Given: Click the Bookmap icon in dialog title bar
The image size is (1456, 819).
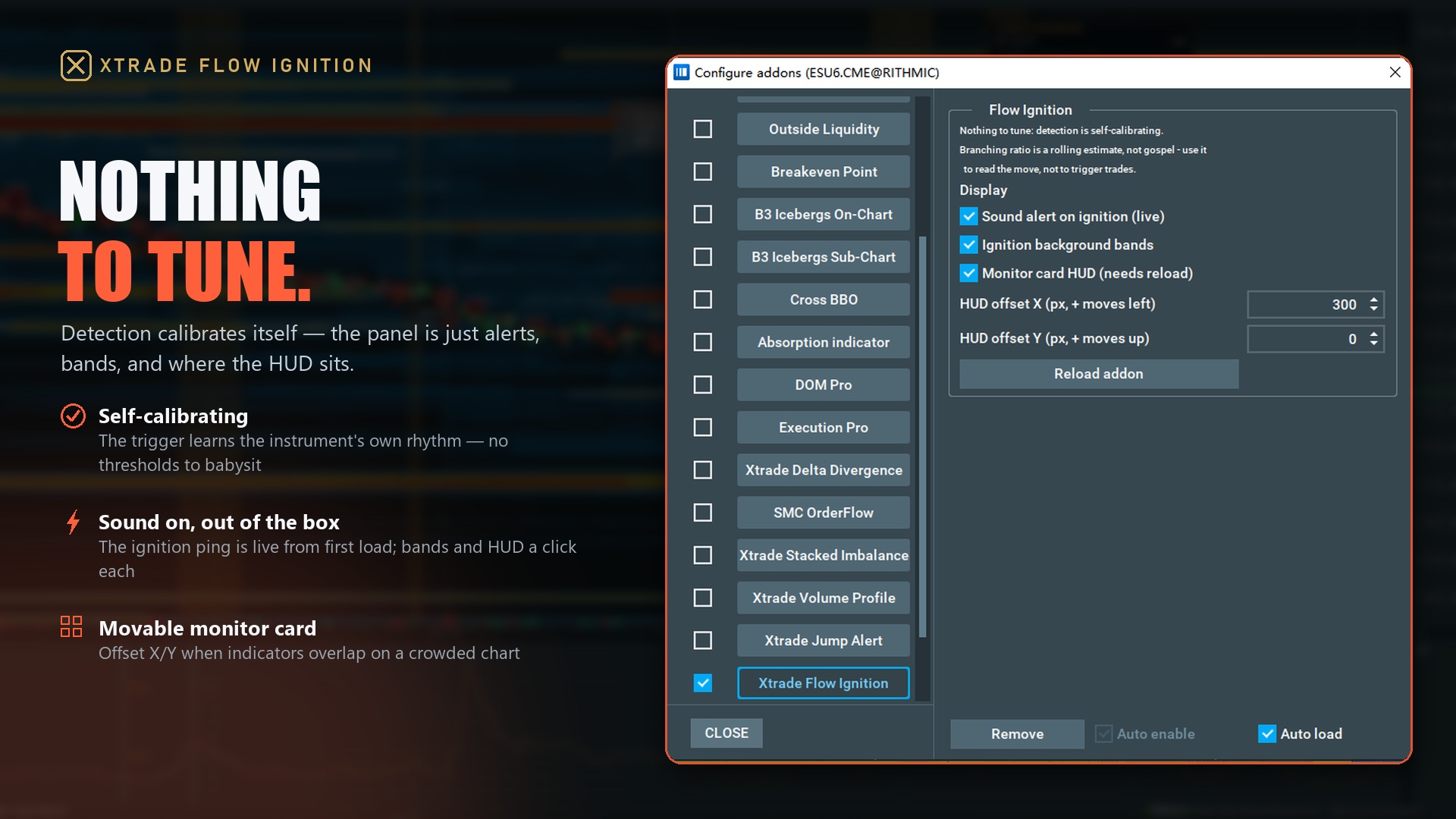Looking at the screenshot, I should pos(681,72).
